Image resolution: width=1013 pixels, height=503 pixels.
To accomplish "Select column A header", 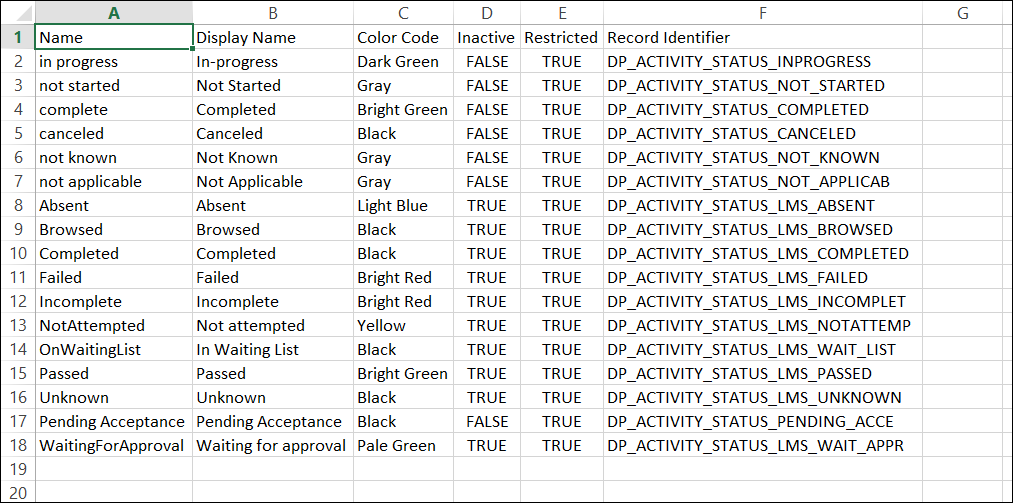I will (x=114, y=13).
